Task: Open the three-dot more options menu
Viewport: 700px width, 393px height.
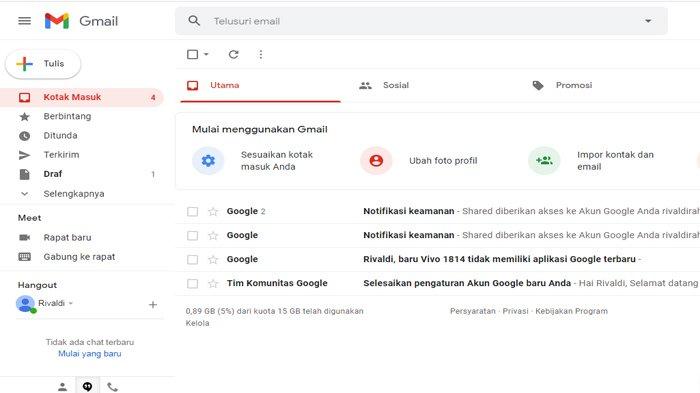Action: (261, 54)
